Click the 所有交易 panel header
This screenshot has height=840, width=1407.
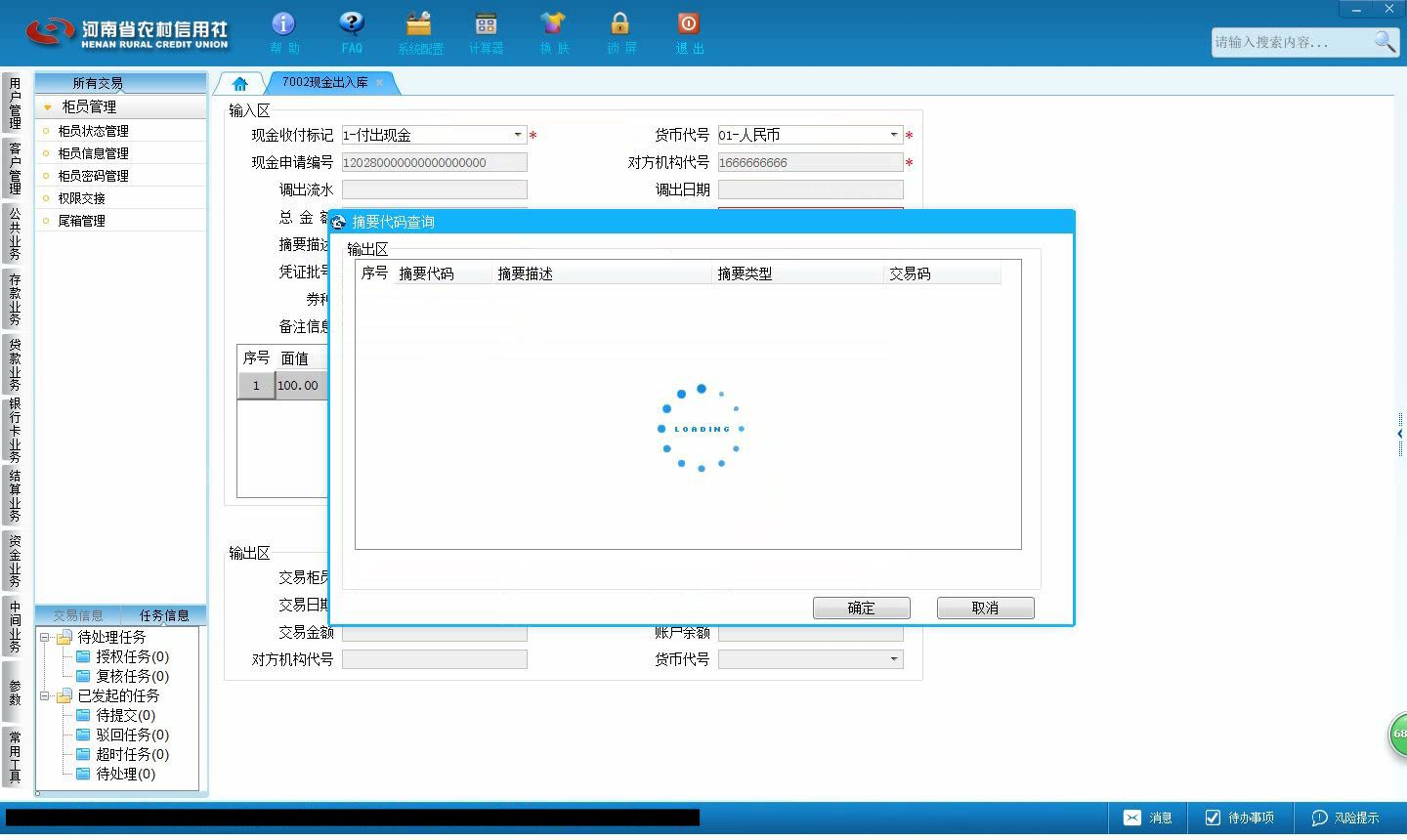tap(121, 83)
